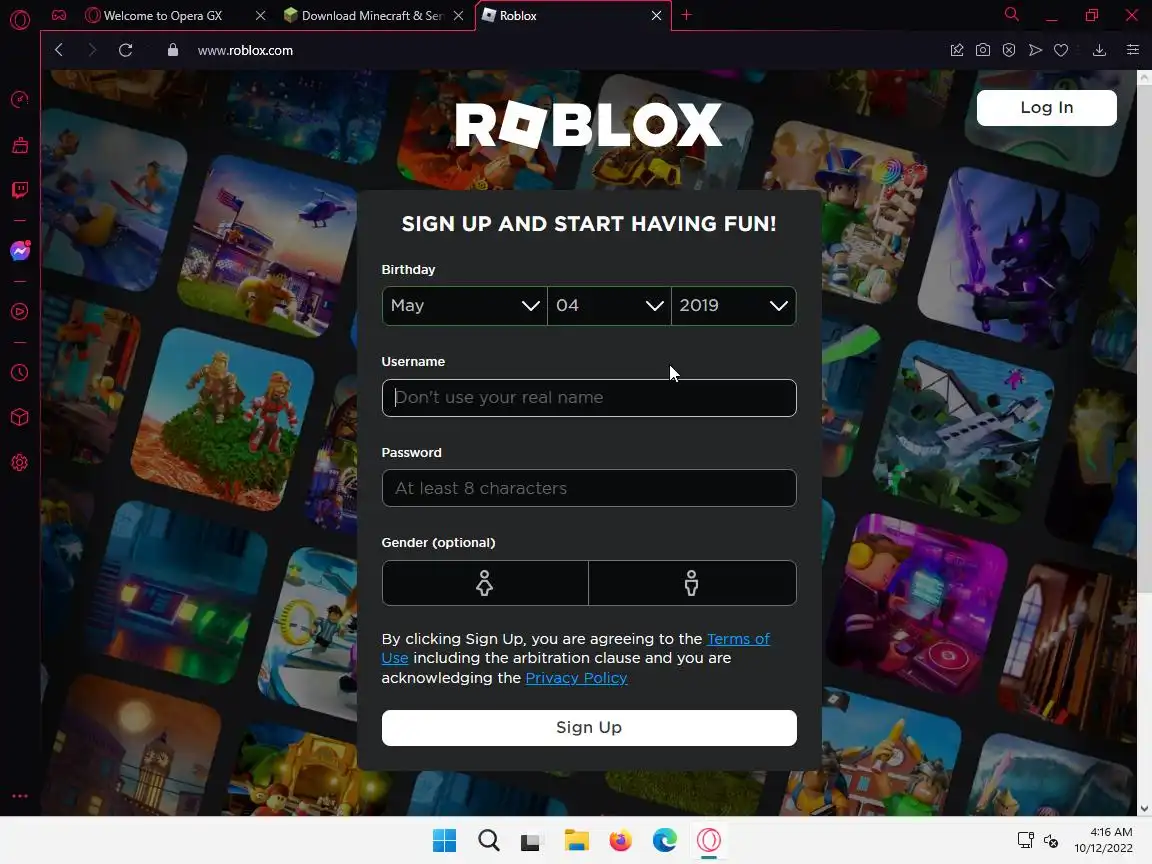This screenshot has width=1152, height=864.
Task: Search in tabs magnifier icon
Action: click(1012, 15)
